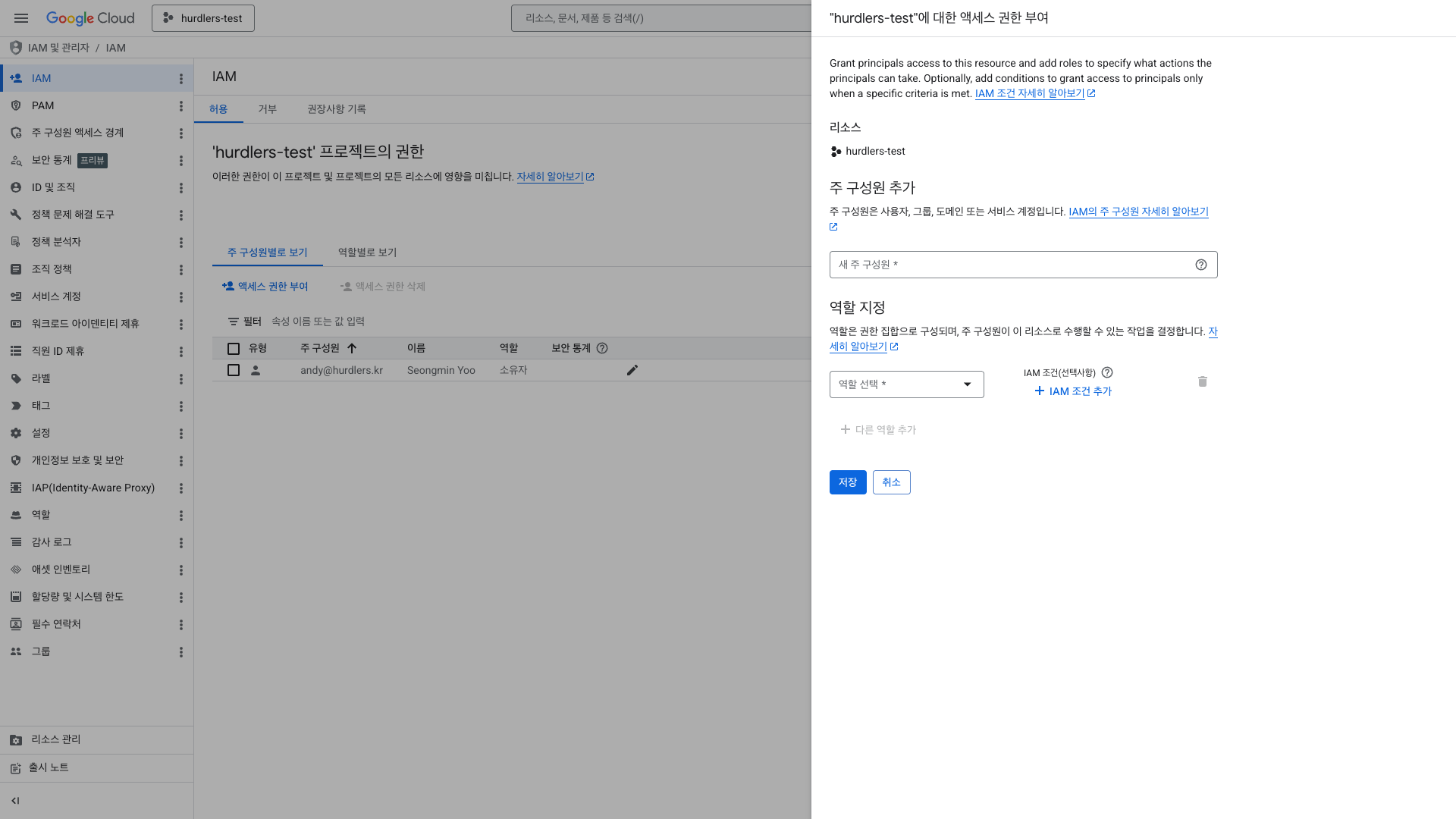Viewport: 1456px width, 819px height.
Task: Click the 리소스 관리 folder icon
Action: (16, 740)
